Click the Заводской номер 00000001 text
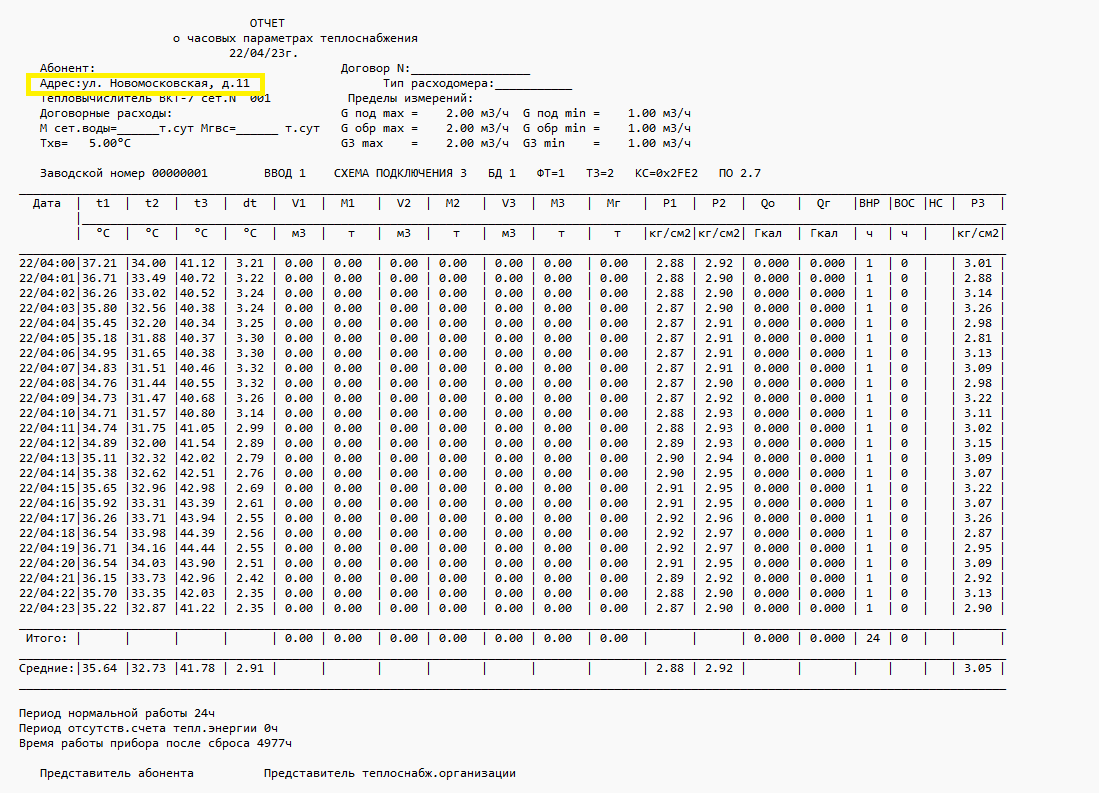Image resolution: width=1099 pixels, height=793 pixels. click(124, 173)
